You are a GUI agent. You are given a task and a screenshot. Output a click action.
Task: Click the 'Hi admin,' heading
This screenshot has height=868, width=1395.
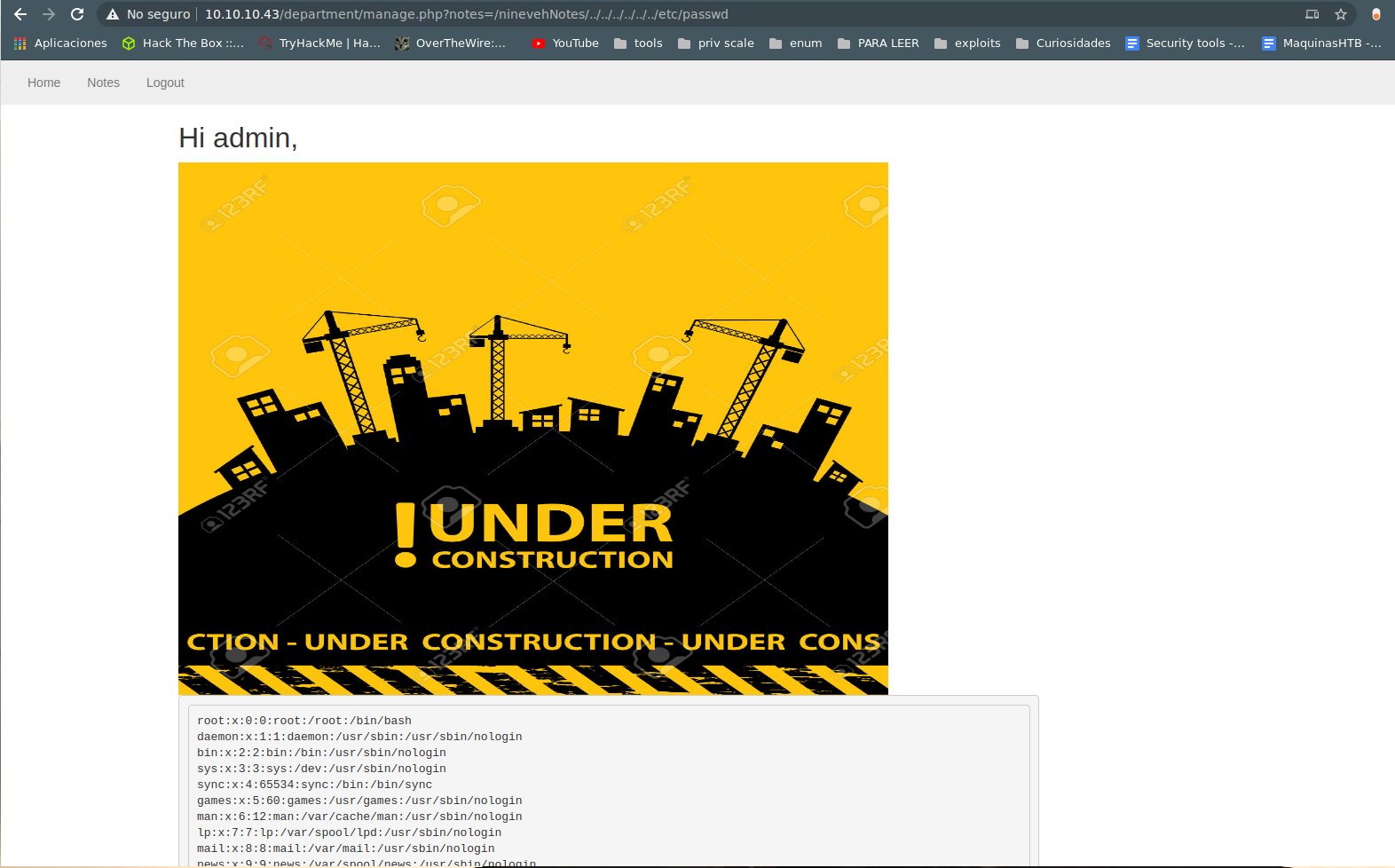click(238, 138)
